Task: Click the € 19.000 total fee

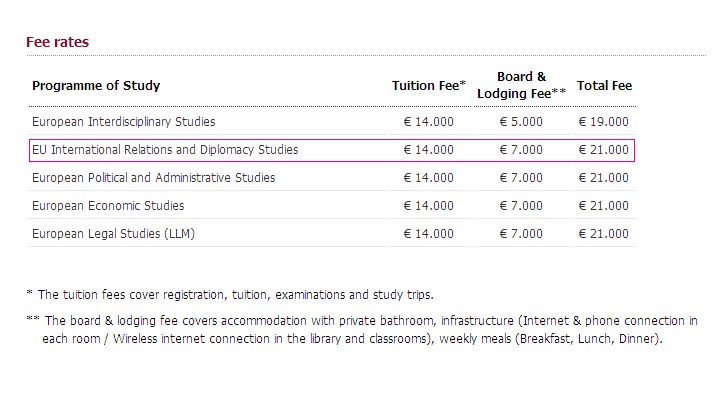Action: [604, 122]
